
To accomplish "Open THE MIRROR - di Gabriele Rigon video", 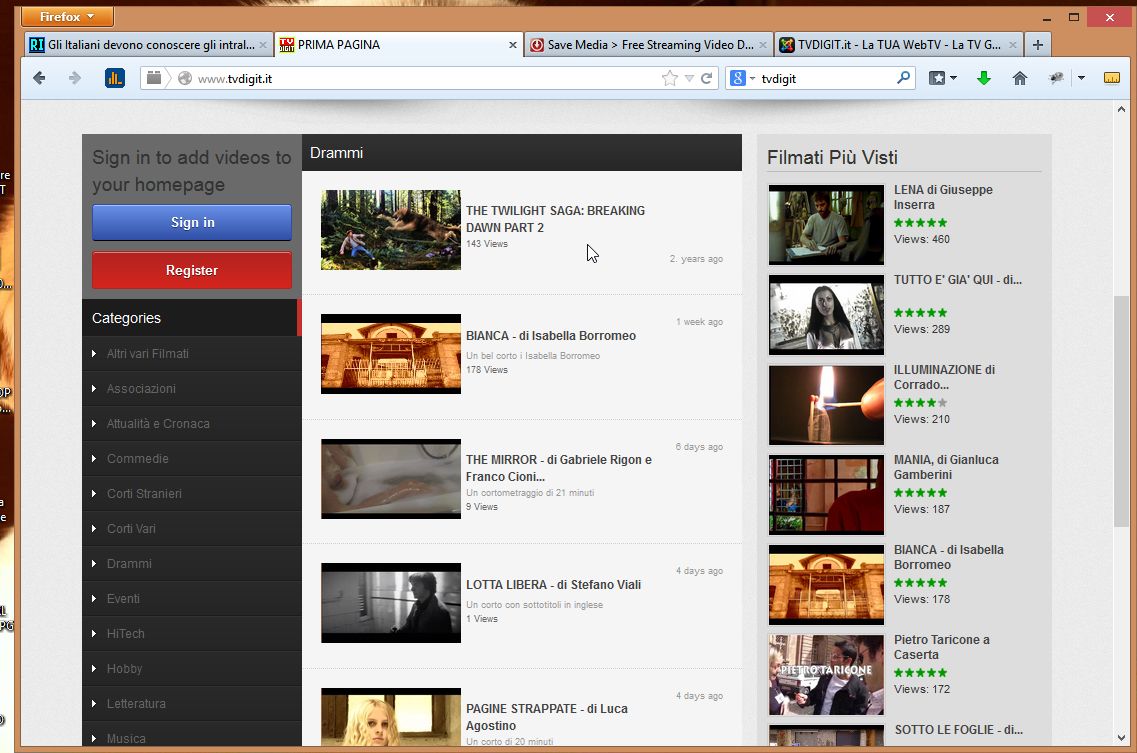I will coord(558,468).
